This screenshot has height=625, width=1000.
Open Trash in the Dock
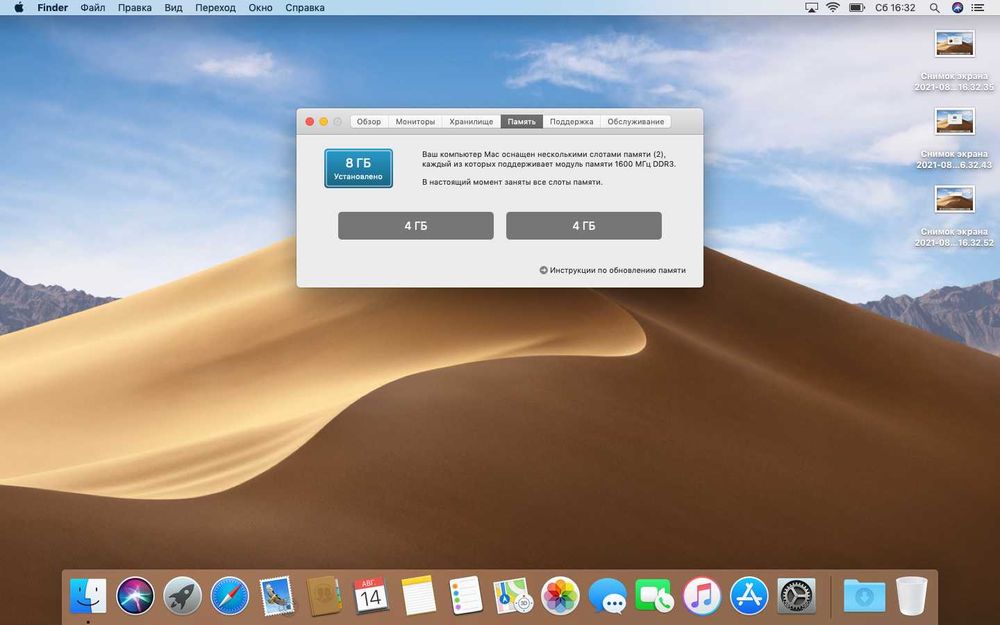pos(911,596)
